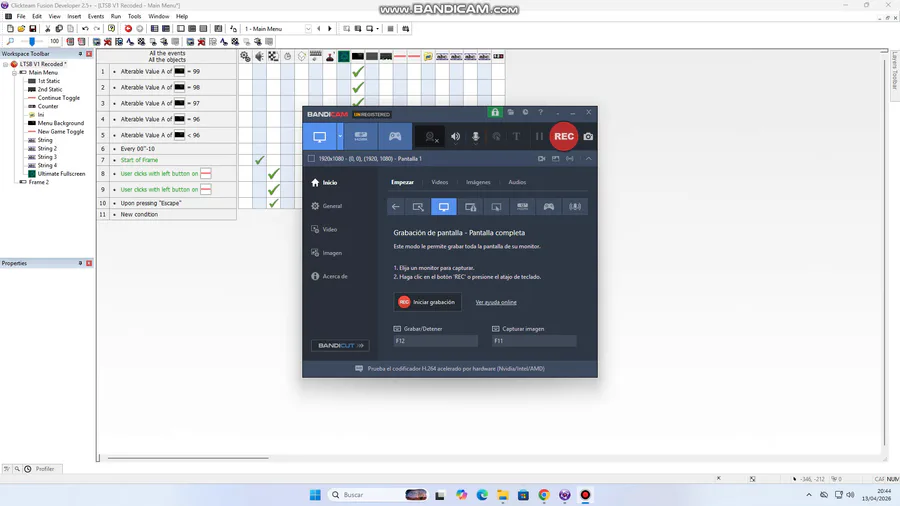Go to next frame arrow in Fusion toolbar
This screenshot has width=900, height=506.
329,29
